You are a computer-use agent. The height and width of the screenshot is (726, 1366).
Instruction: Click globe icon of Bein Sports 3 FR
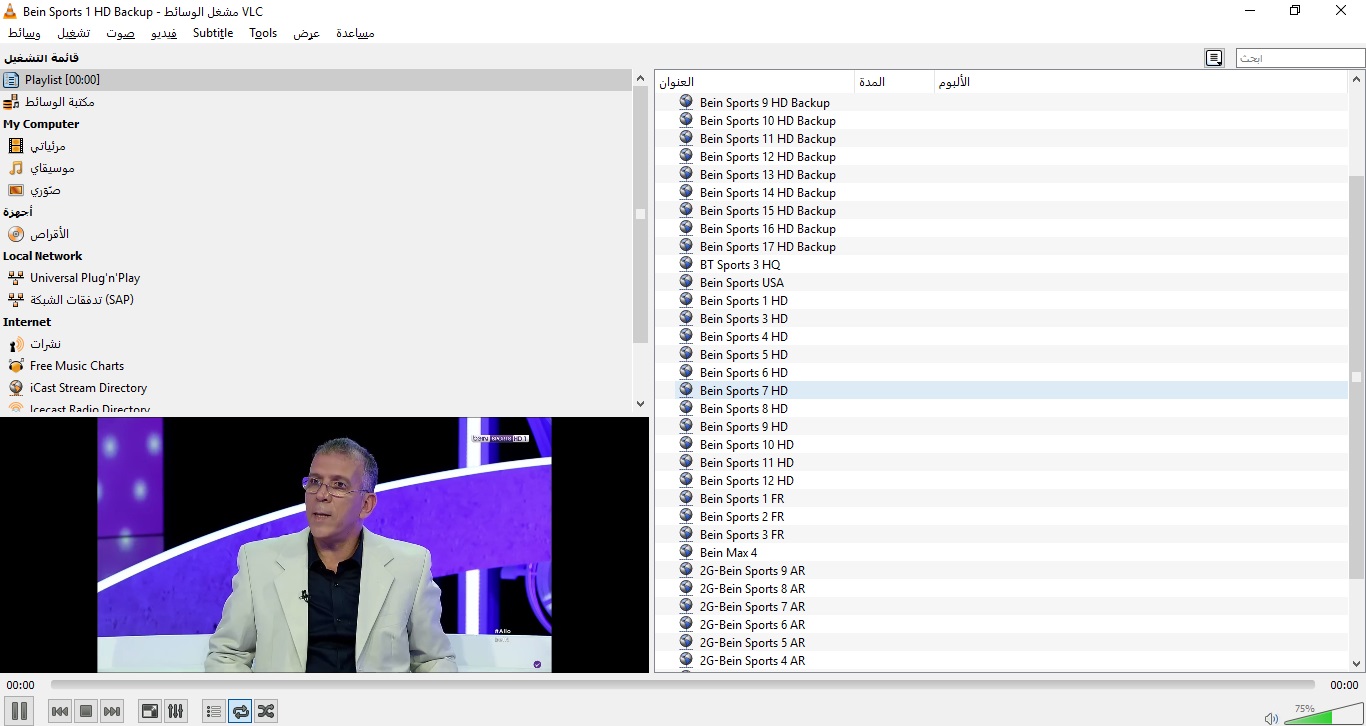pos(686,534)
